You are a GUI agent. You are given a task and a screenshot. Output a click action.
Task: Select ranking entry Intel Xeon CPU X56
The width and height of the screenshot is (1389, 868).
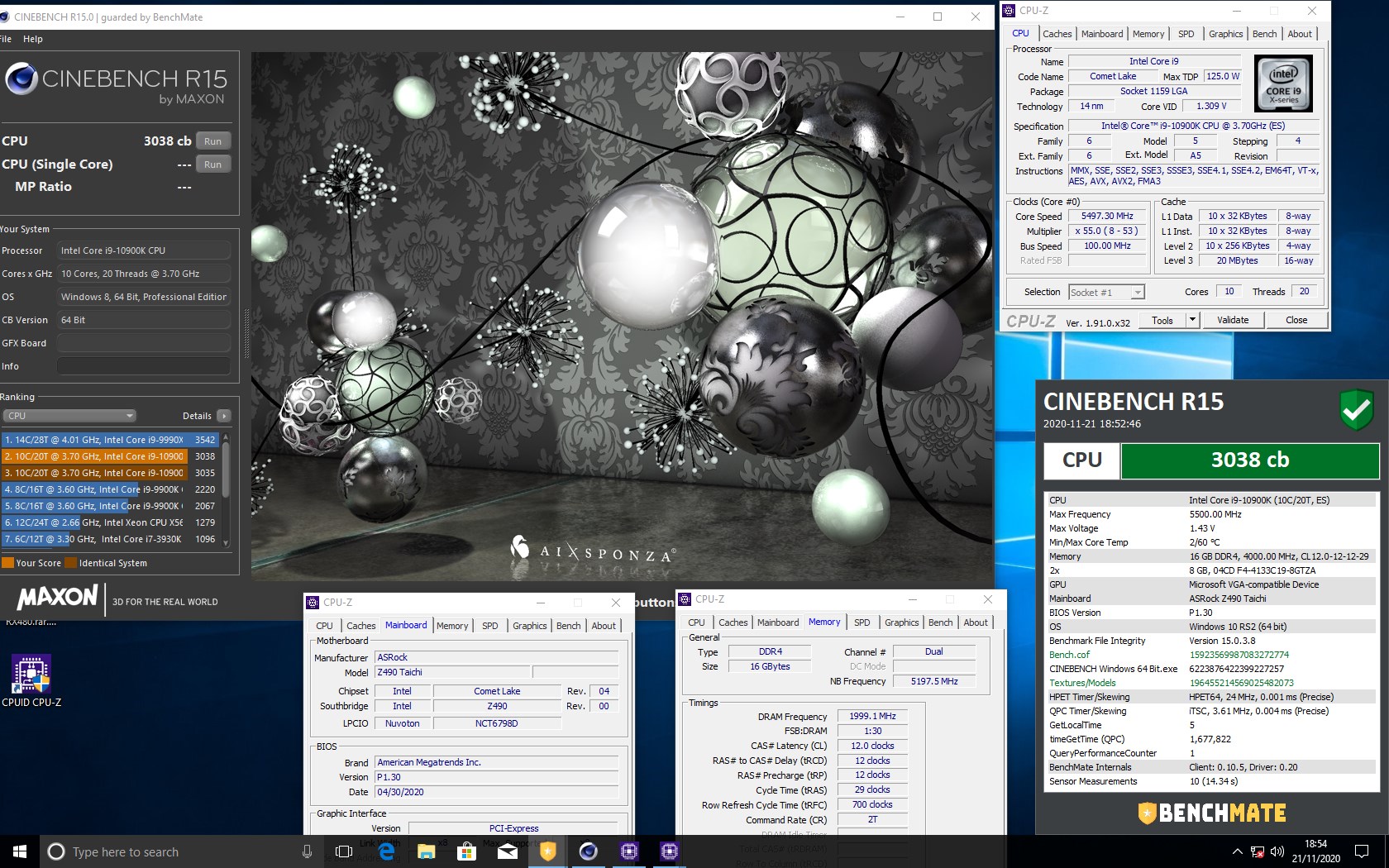click(110, 522)
